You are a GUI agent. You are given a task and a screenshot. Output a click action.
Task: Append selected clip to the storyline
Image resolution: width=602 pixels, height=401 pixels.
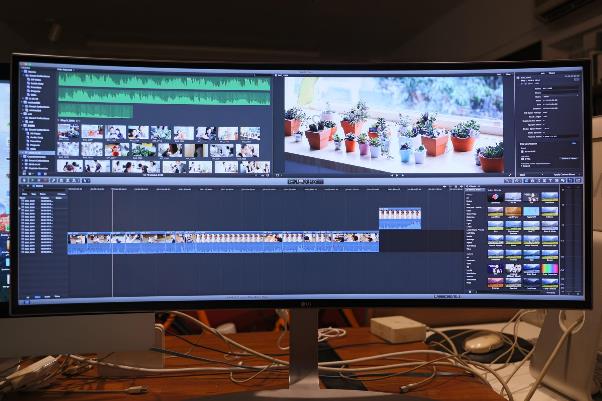74,180
